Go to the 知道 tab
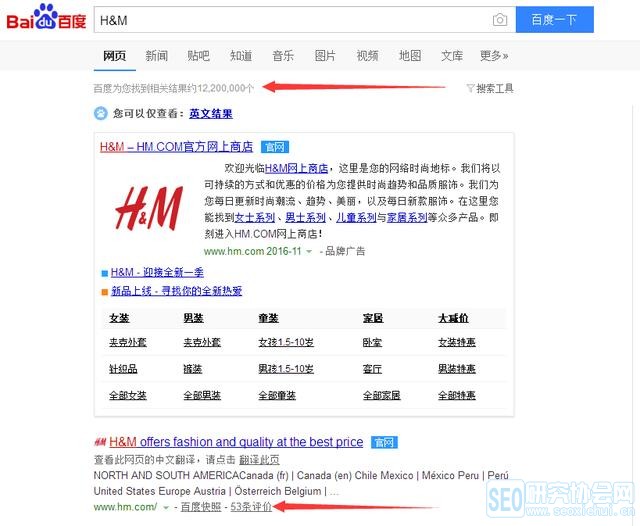Screen dimensions: 640x526 pyautogui.click(x=241, y=56)
